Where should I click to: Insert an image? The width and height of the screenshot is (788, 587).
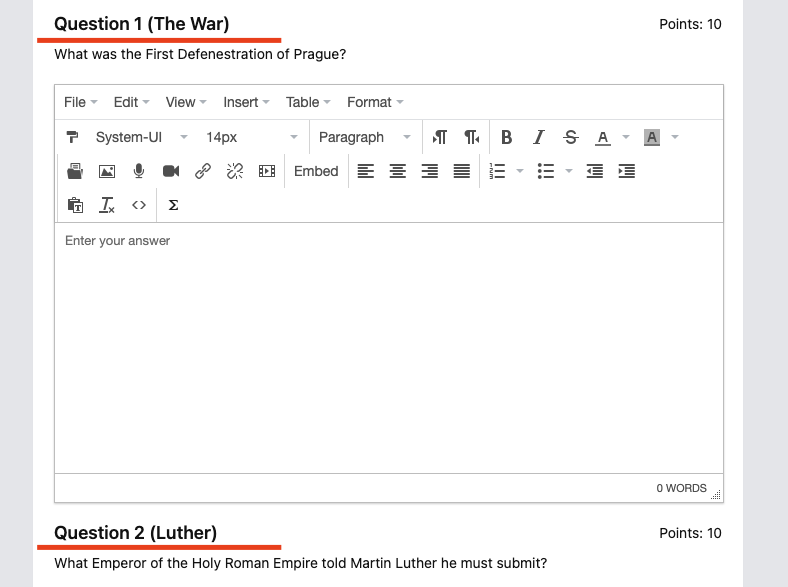(107, 171)
